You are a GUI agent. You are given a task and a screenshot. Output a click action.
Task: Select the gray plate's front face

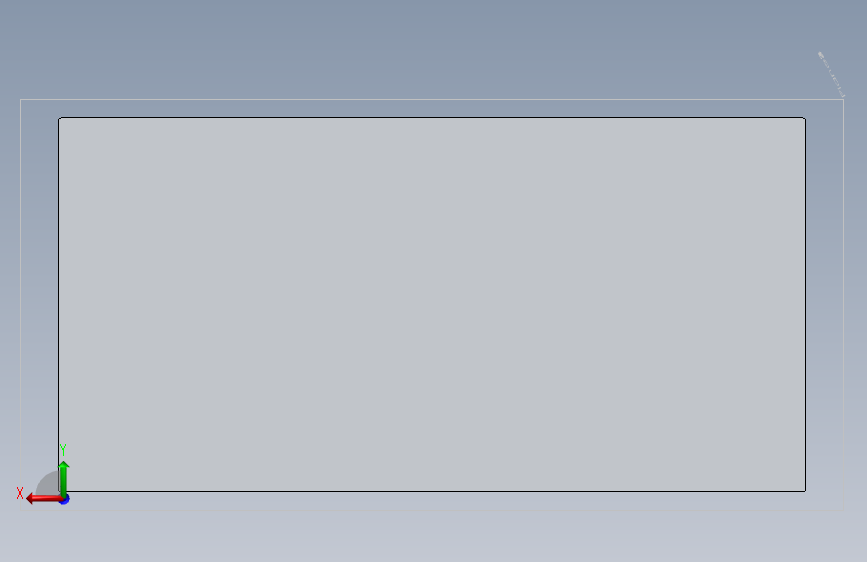(432, 304)
